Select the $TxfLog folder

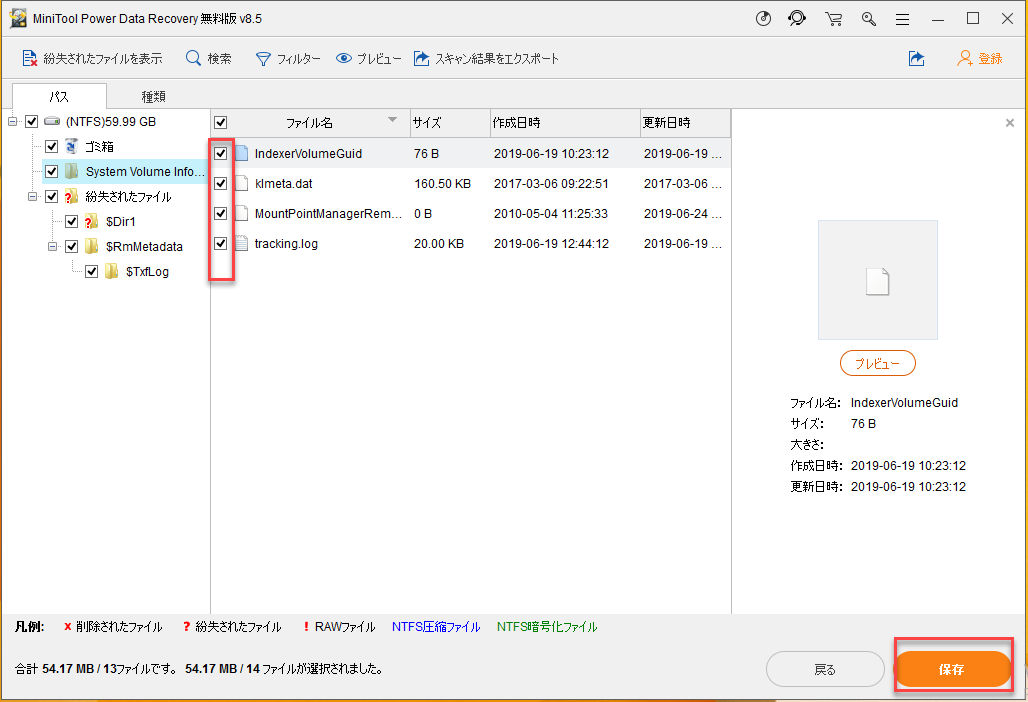[x=148, y=271]
